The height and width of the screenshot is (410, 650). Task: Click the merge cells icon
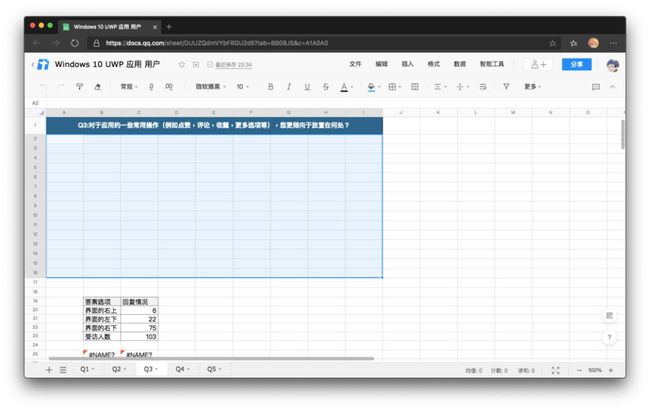click(x=415, y=87)
